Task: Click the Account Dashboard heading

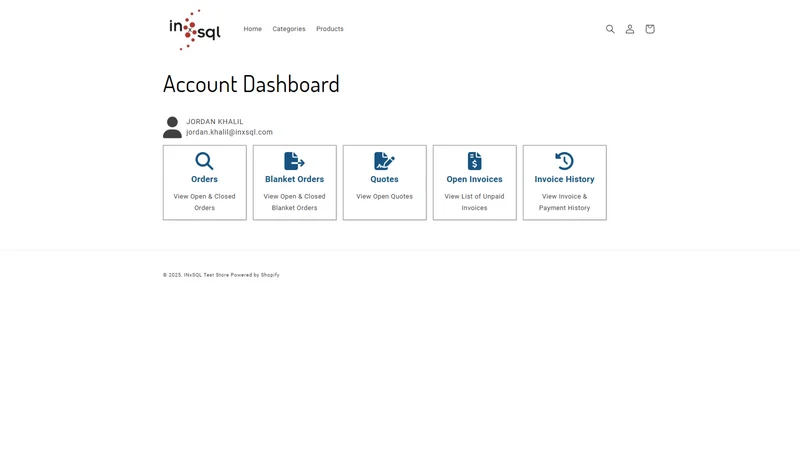Action: pos(251,84)
